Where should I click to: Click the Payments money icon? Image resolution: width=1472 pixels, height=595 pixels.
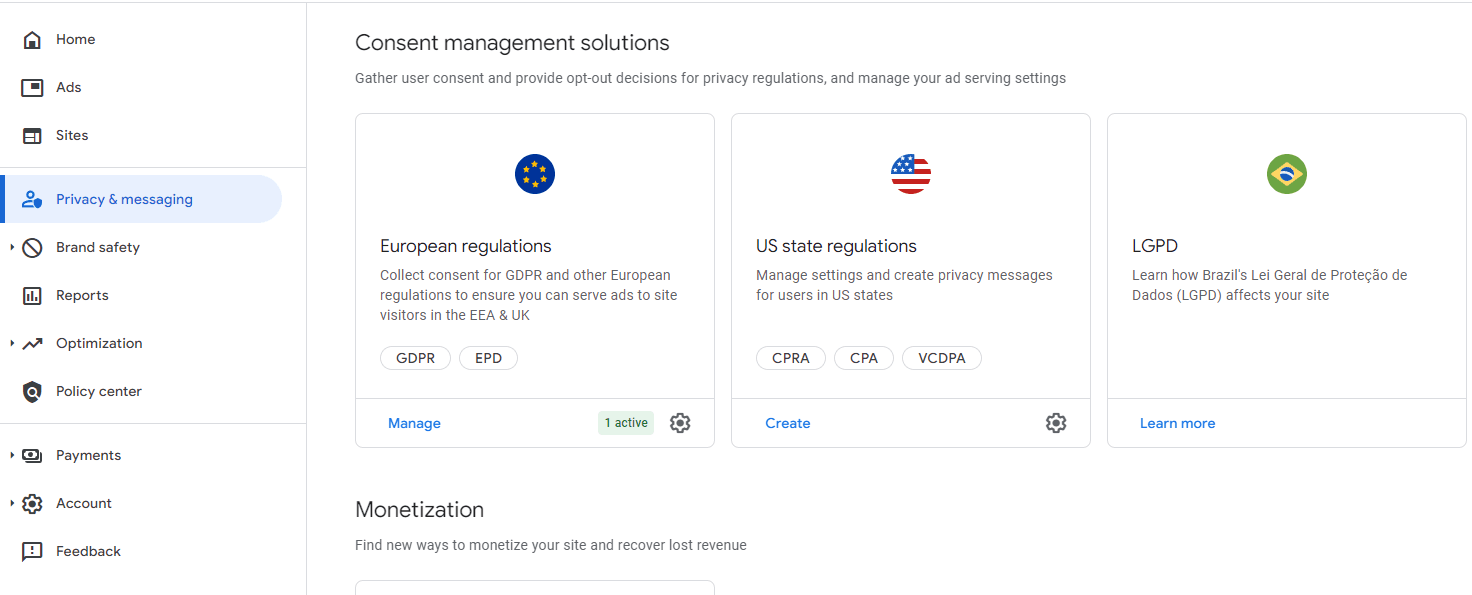[x=32, y=456]
